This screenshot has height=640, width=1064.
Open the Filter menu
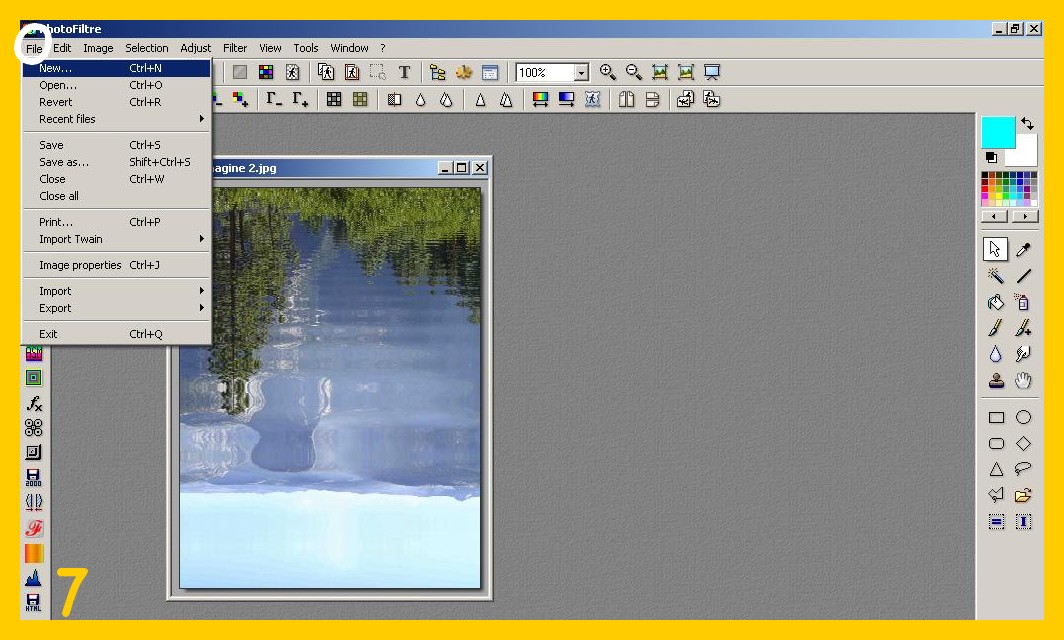(235, 48)
